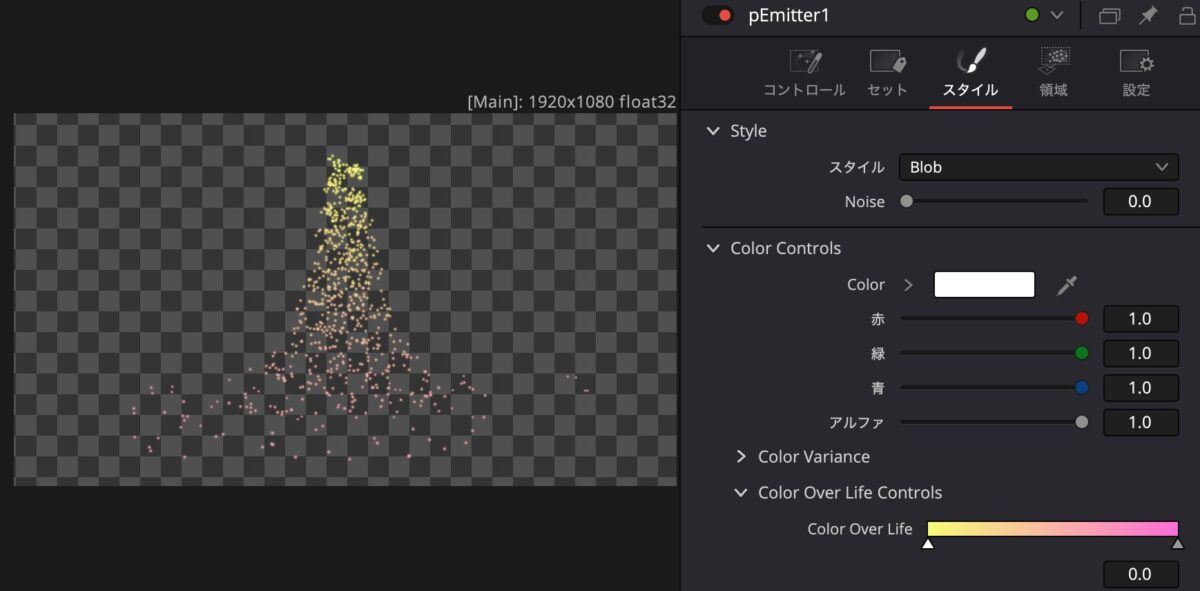Image resolution: width=1200 pixels, height=591 pixels.
Task: Select the left Color Over Life gradient stop
Action: coord(928,544)
